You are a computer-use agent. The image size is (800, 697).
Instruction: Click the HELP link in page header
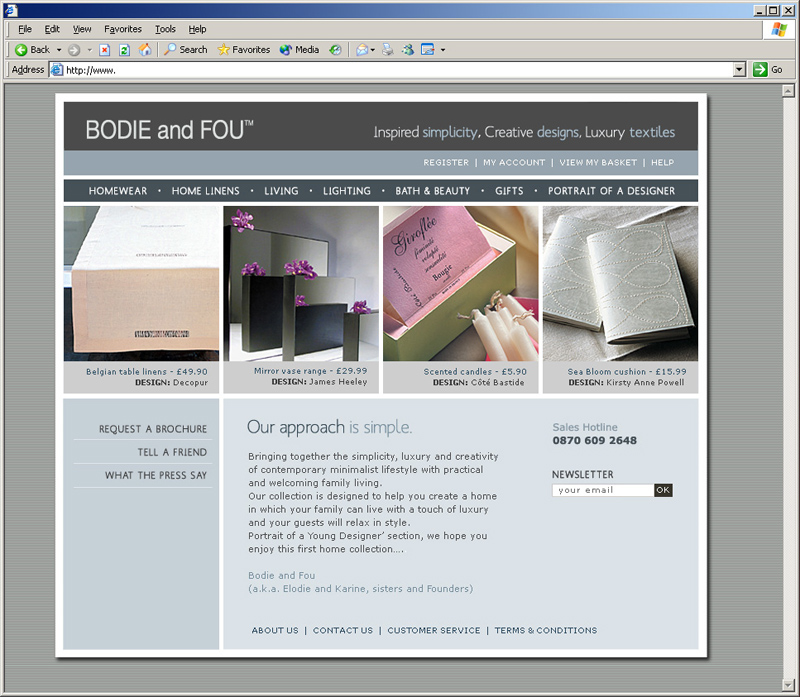[662, 162]
